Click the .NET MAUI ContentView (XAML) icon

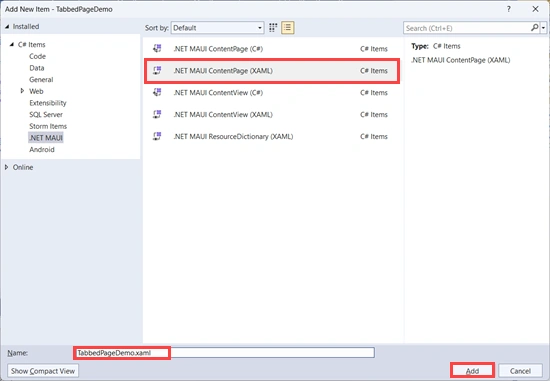(157, 114)
